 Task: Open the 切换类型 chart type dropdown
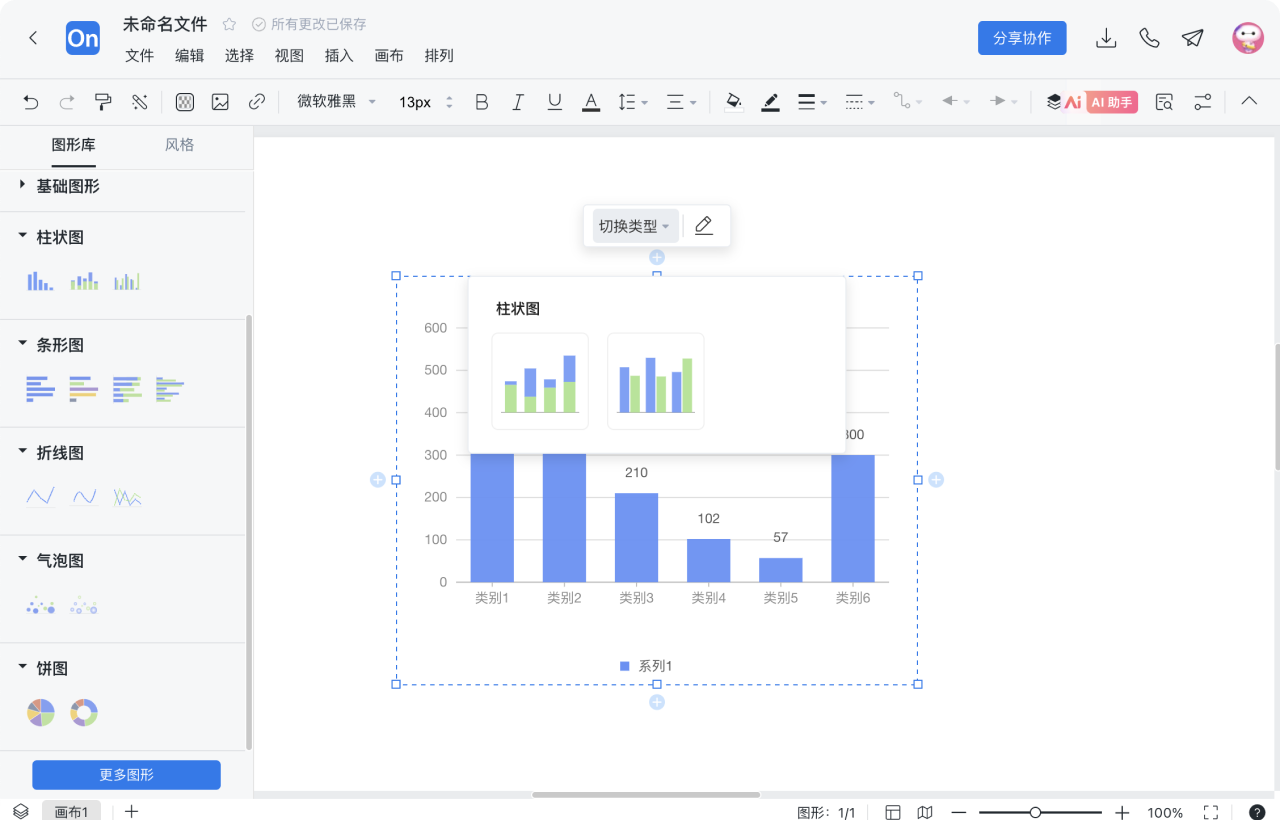click(634, 225)
